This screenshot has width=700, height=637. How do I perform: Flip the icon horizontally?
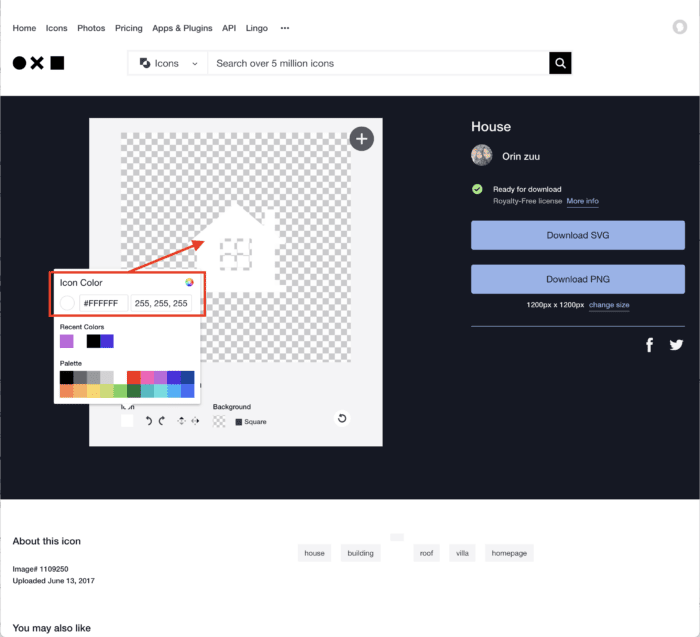[194, 421]
